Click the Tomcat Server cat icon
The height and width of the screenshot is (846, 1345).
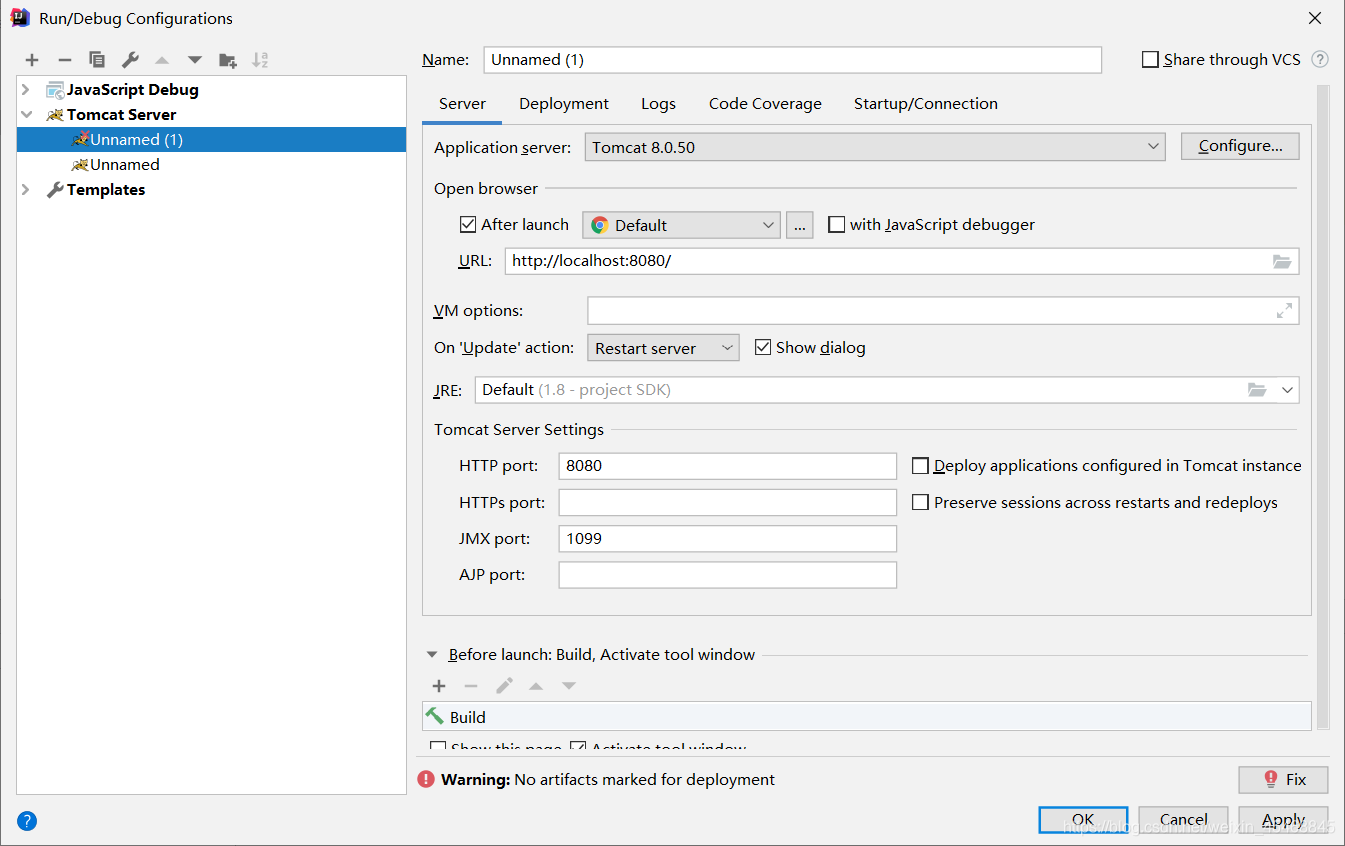[x=55, y=115]
